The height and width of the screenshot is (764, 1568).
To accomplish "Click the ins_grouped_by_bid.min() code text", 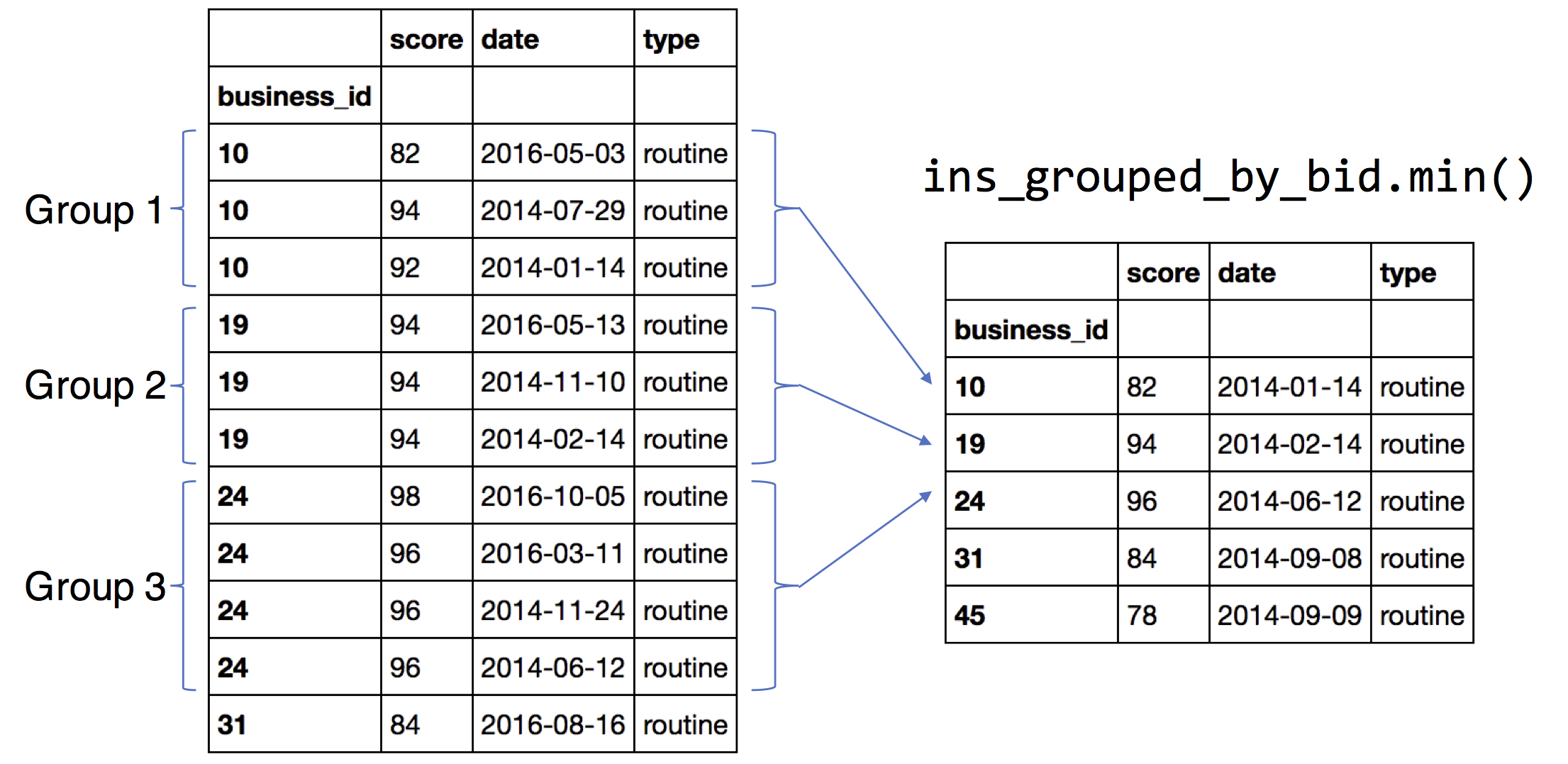I will [1227, 177].
